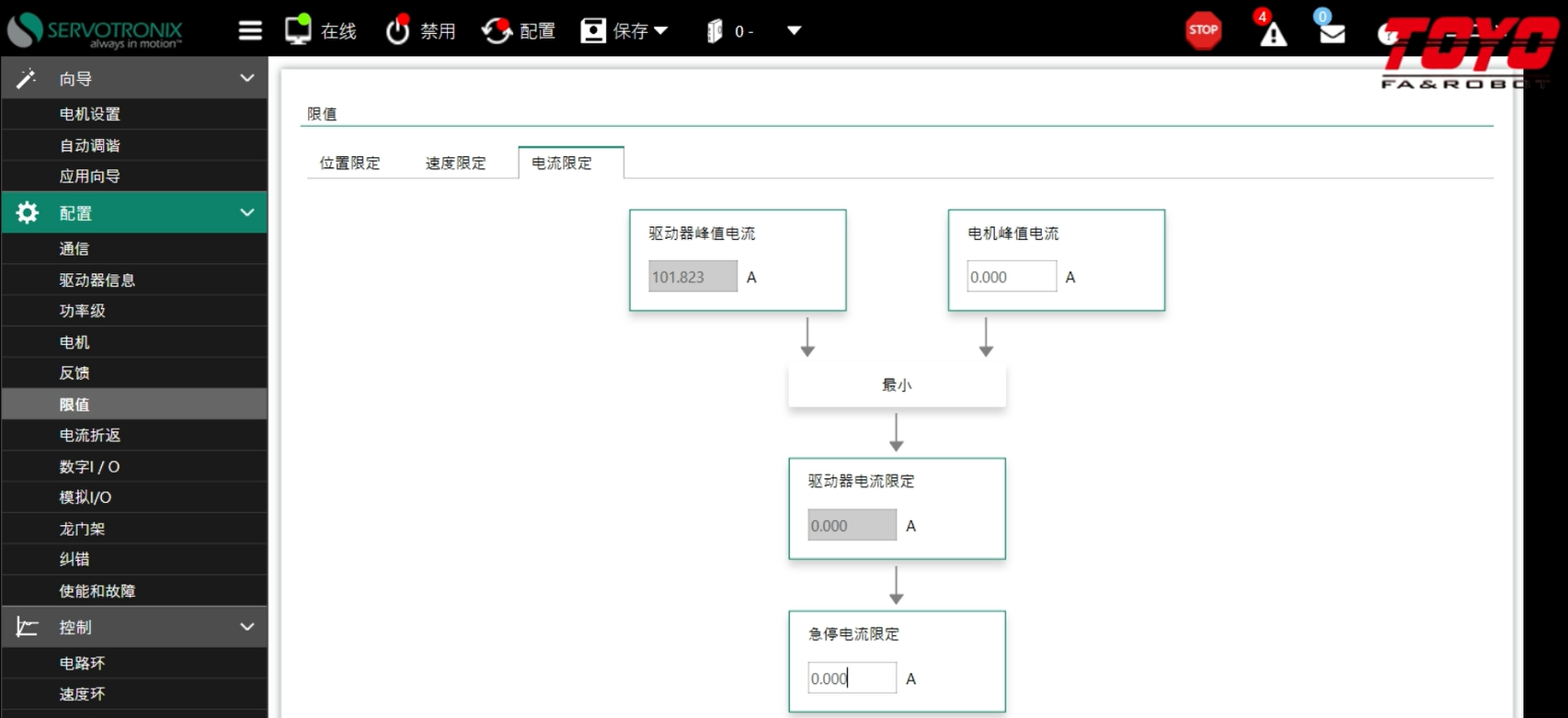Toggle the drive enable power icon
This screenshot has width=1568, height=718.
coord(397,30)
